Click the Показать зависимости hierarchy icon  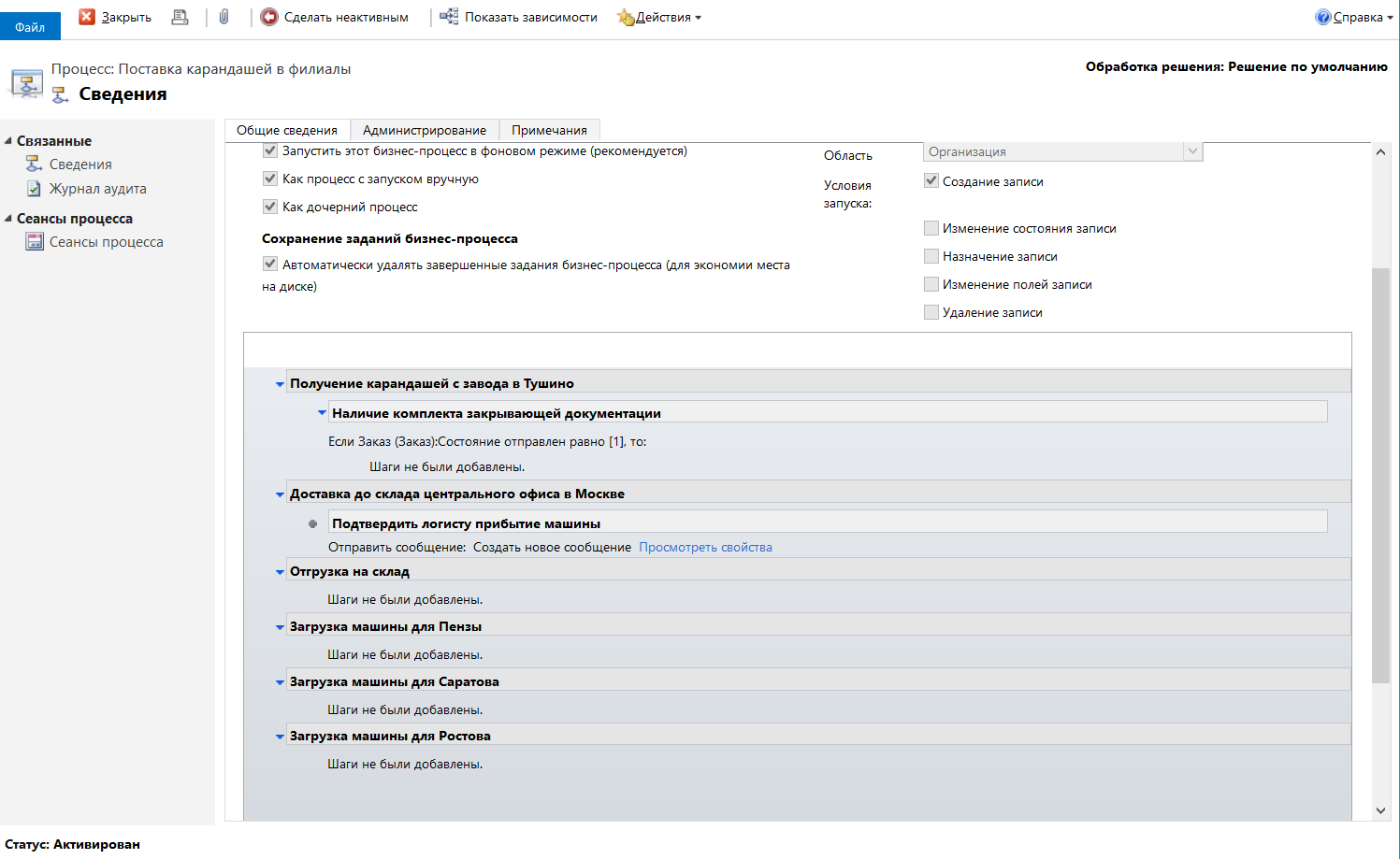(x=449, y=17)
